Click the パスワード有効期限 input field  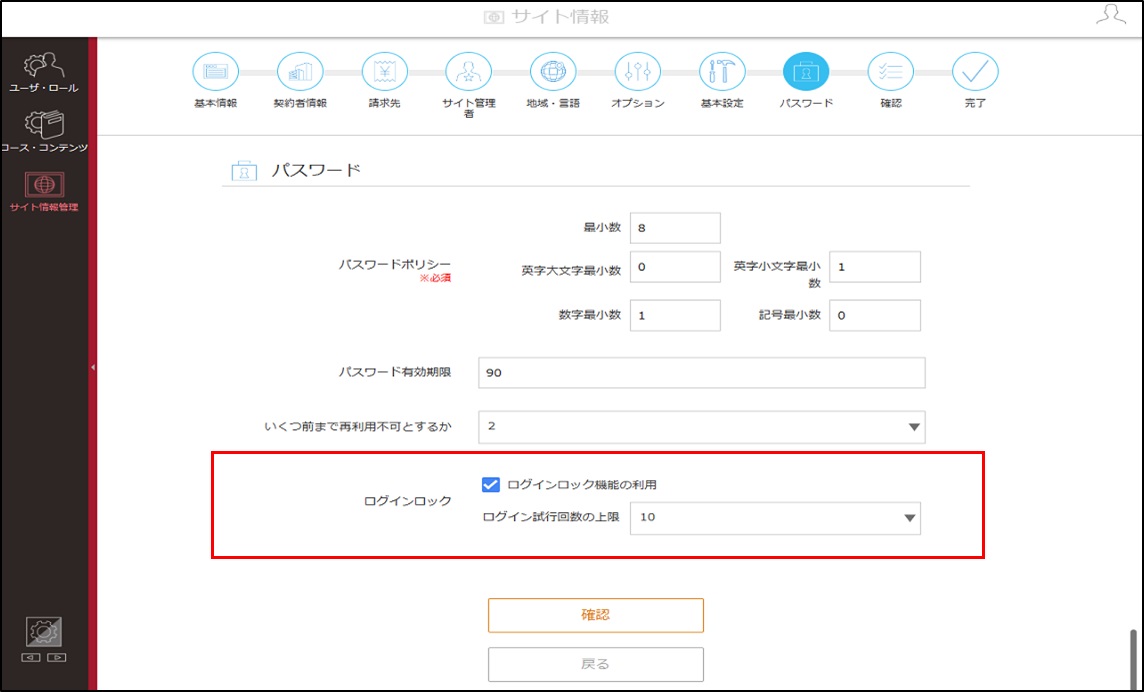[702, 373]
